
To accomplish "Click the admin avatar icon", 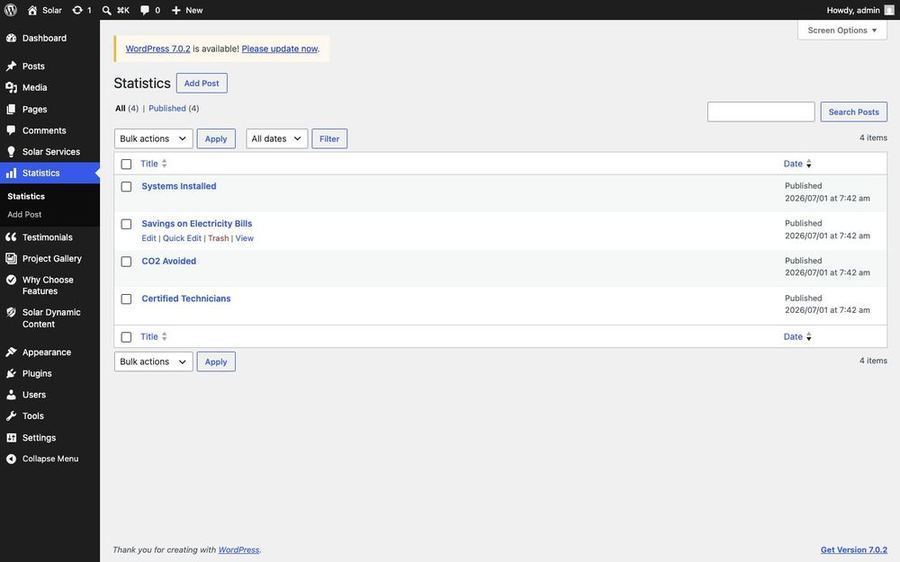I will [889, 10].
